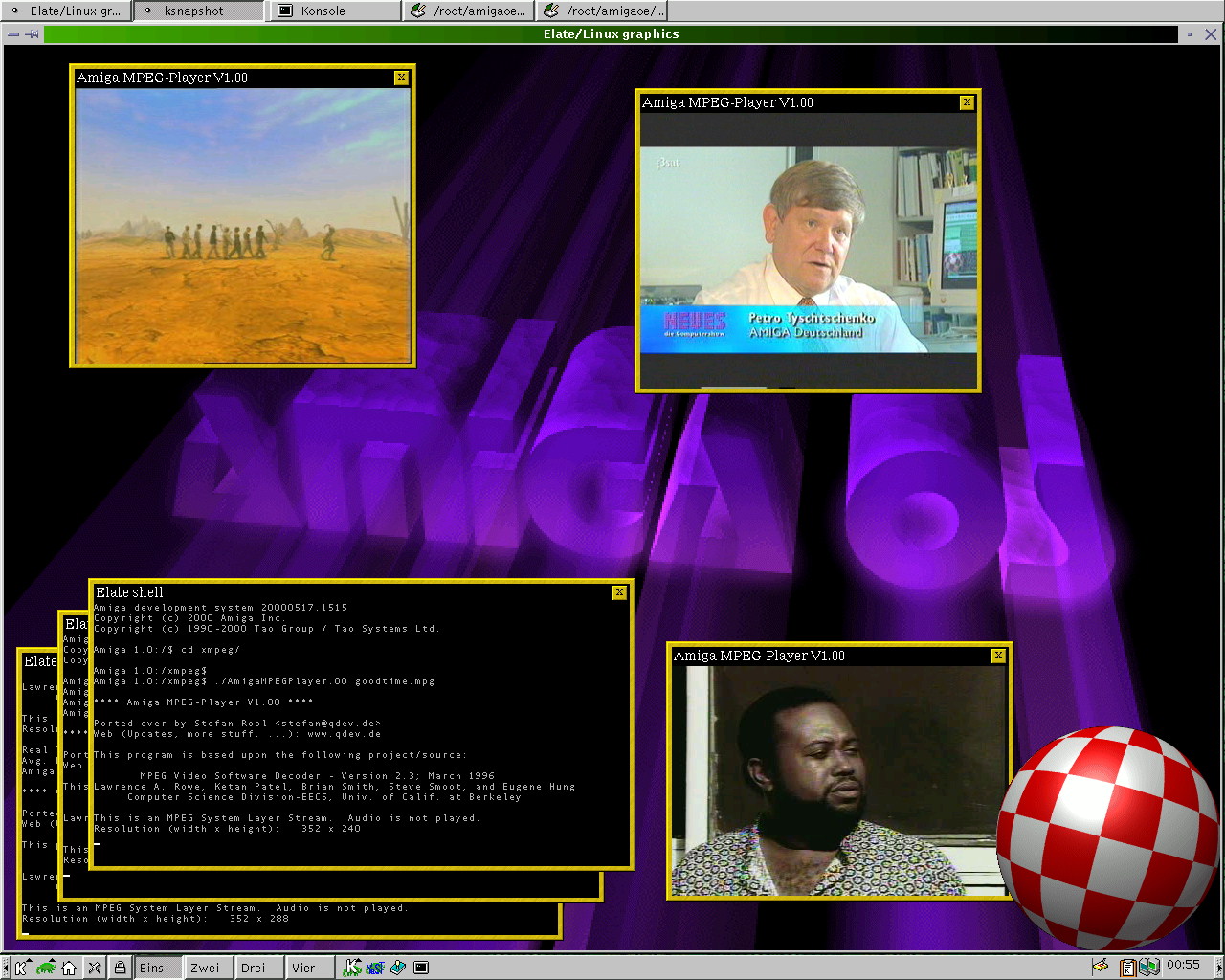
Task: Click 'Amiga development system 20000517.1515' line
Action: 221,608
